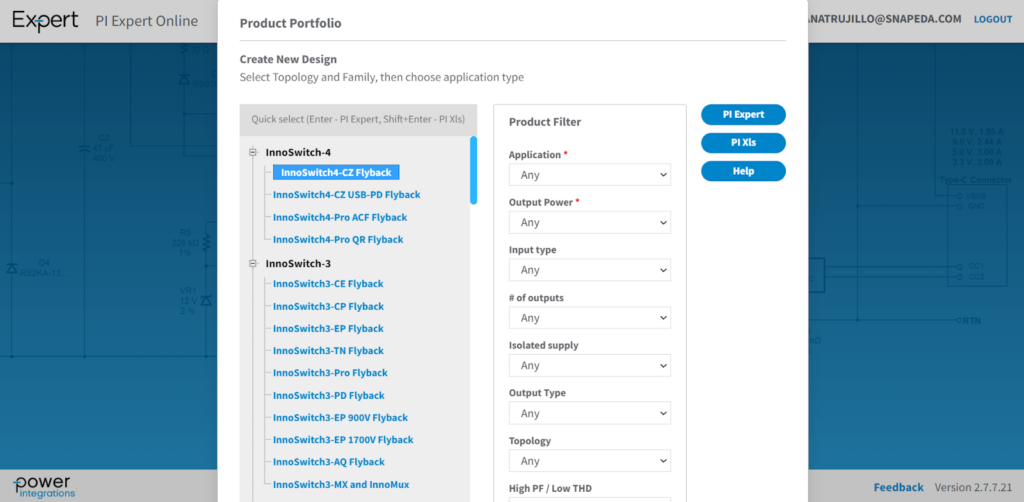Select InnoSwitch3-PD Flyback
The width and height of the screenshot is (1024, 502).
[x=328, y=396]
